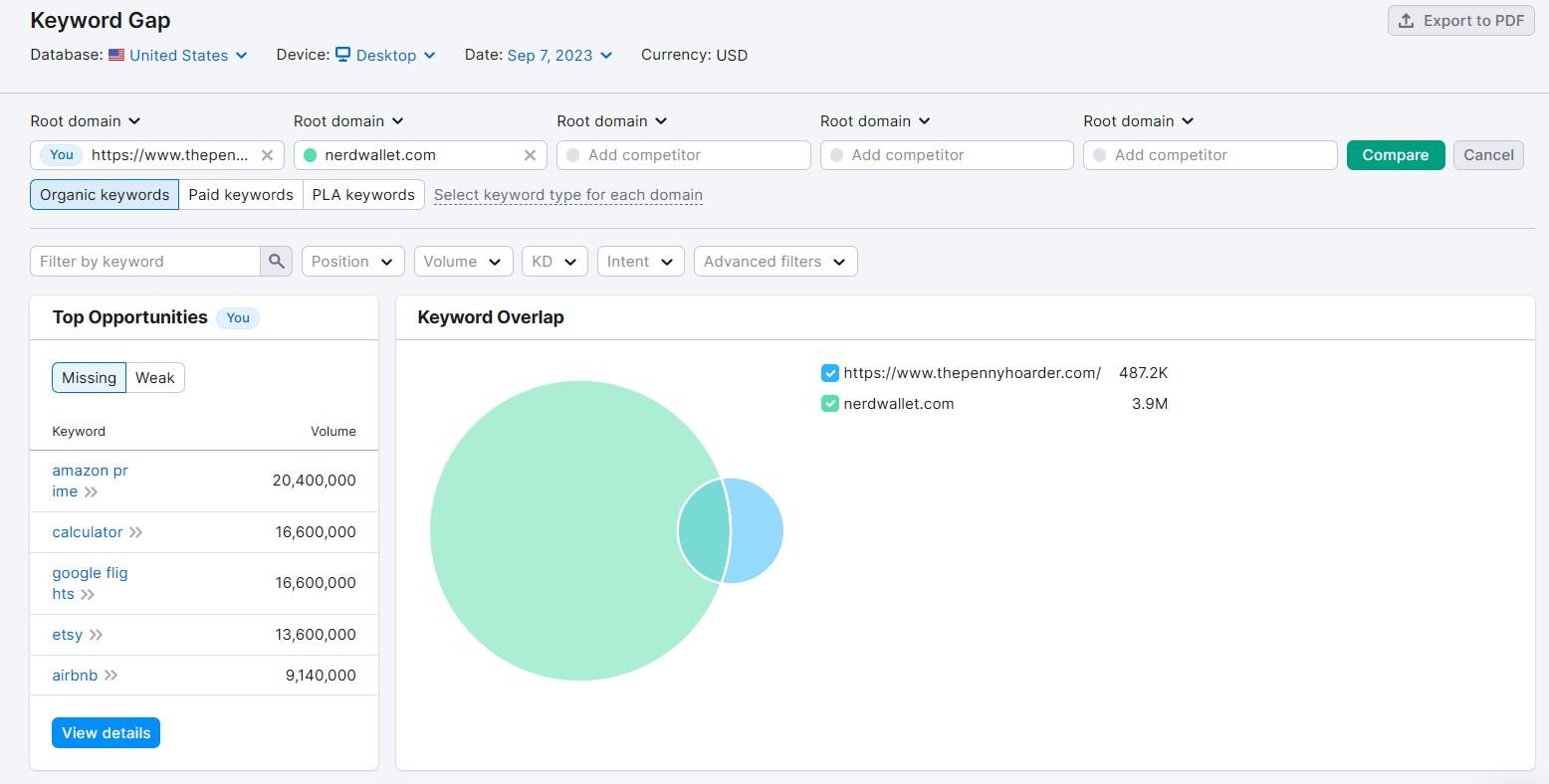Click the first empty Add competitor field
This screenshot has width=1549, height=784.
coord(684,155)
